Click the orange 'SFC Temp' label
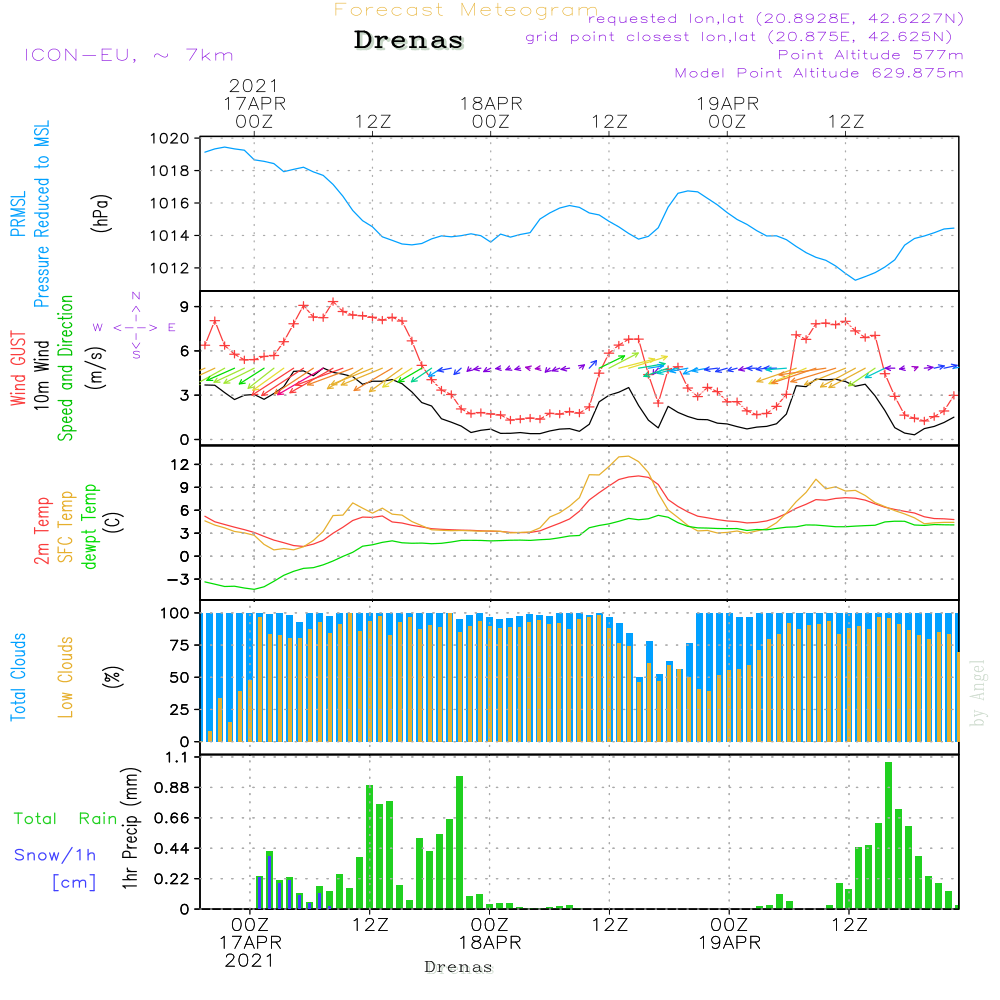The height and width of the screenshot is (1000, 1000). pyautogui.click(x=66, y=527)
